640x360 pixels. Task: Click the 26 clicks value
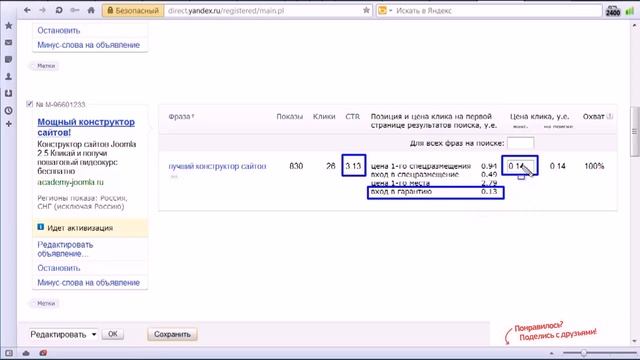[x=331, y=166]
